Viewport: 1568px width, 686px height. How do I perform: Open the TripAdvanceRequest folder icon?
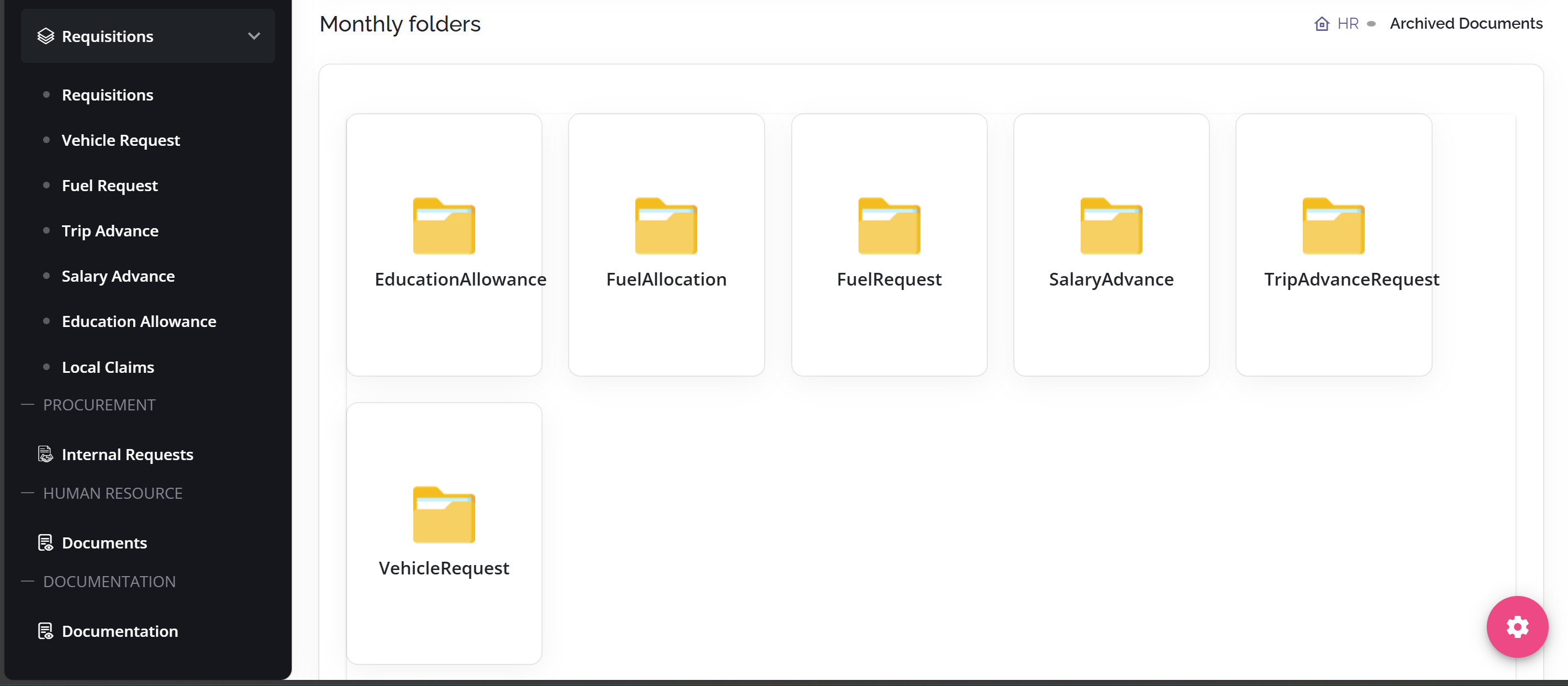1333,226
